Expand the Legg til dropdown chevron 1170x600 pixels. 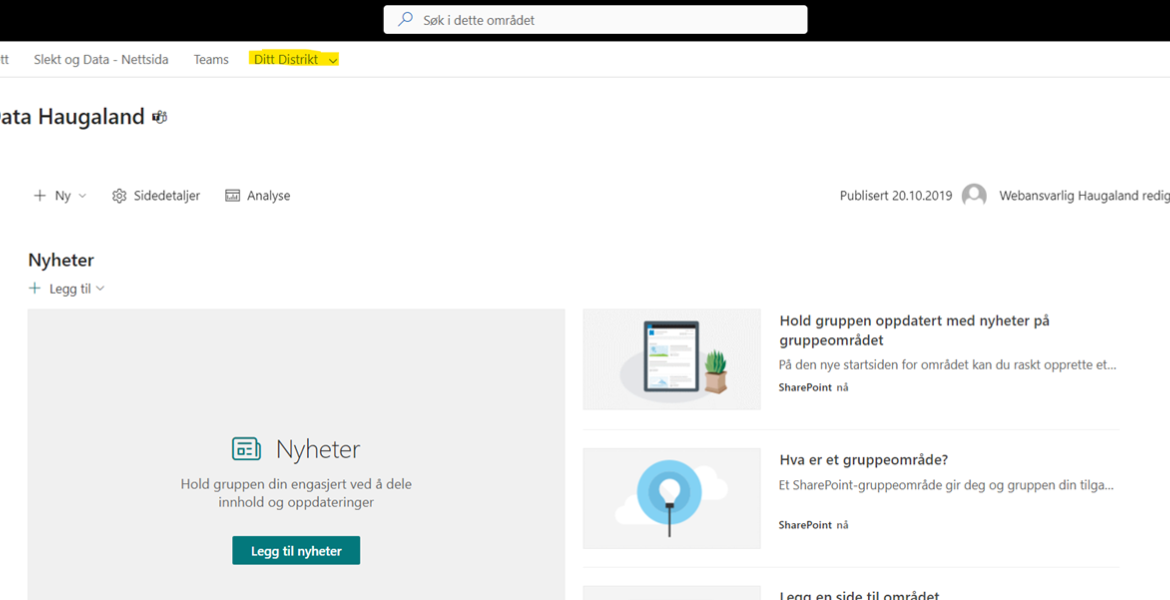pyautogui.click(x=100, y=289)
